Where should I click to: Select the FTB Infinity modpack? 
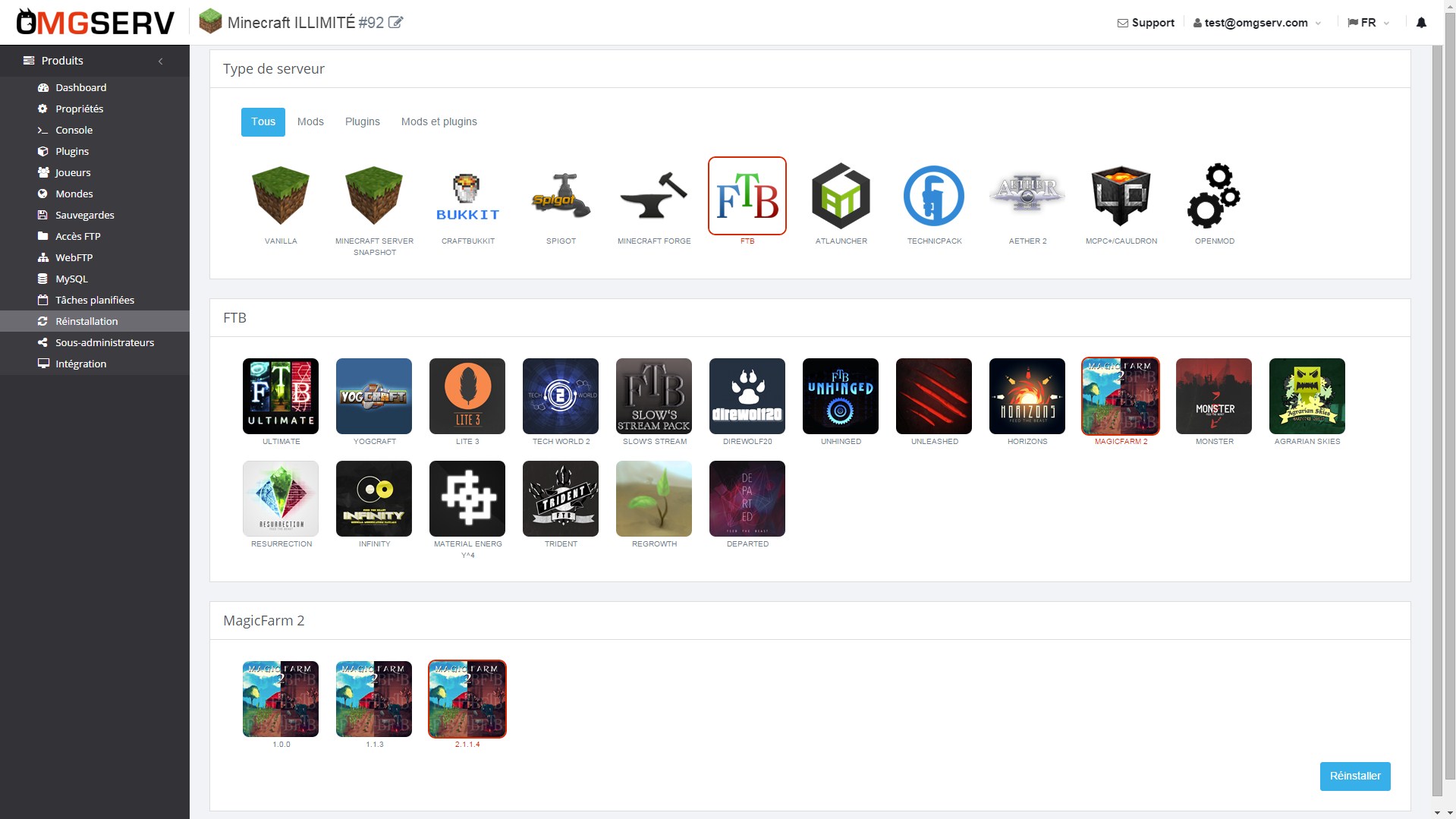(x=374, y=499)
